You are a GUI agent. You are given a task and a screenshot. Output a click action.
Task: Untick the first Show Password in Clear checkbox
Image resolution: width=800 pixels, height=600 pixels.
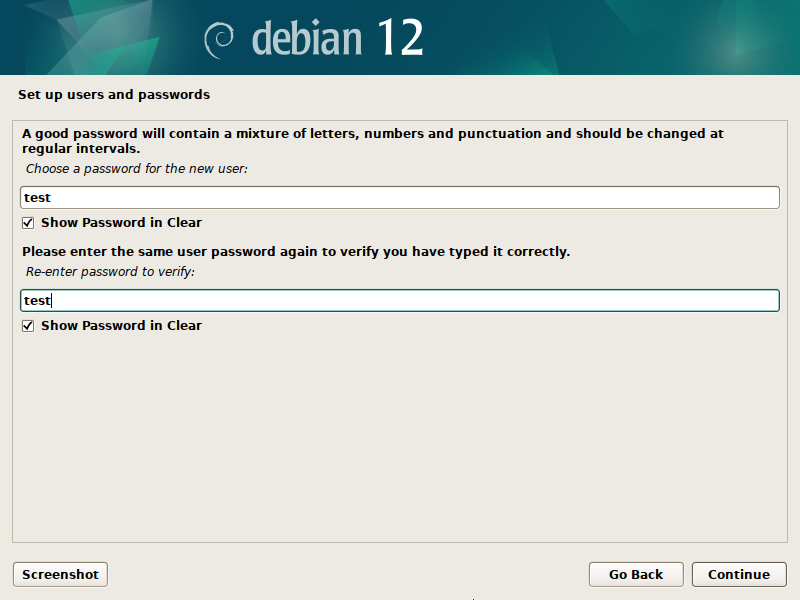tap(28, 223)
